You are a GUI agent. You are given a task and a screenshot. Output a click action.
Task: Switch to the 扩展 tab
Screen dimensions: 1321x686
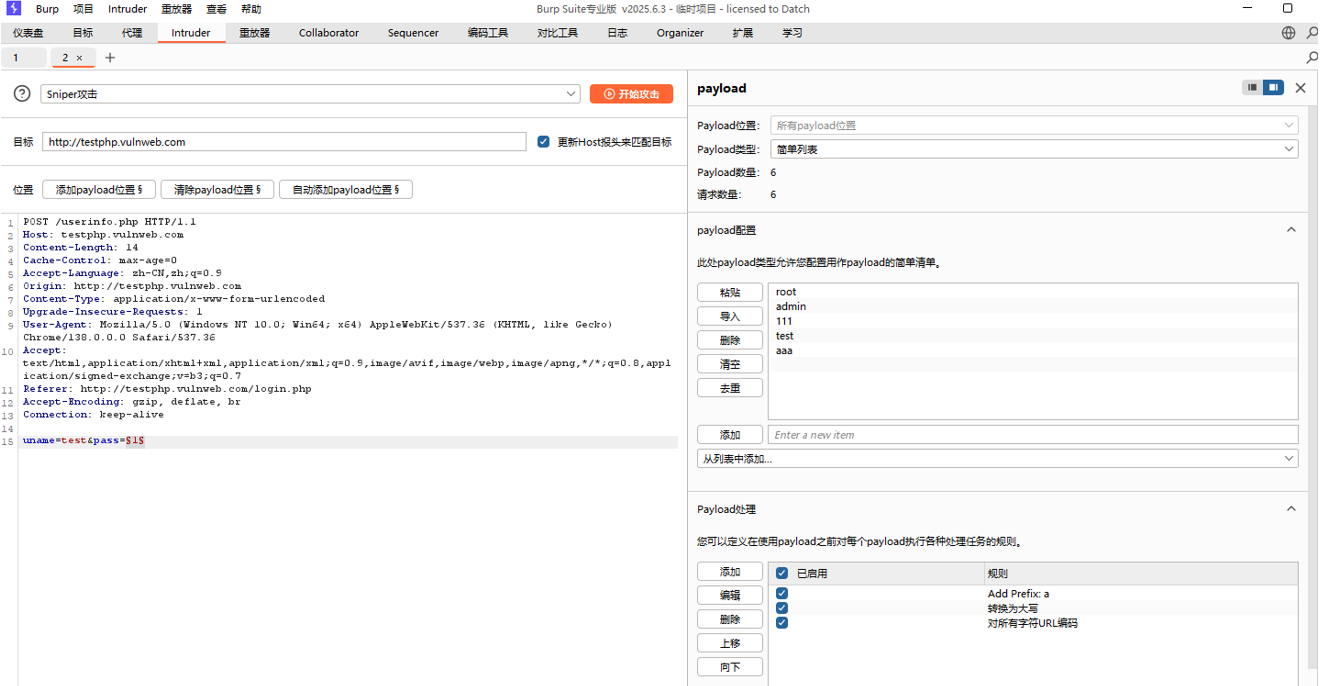tap(742, 33)
